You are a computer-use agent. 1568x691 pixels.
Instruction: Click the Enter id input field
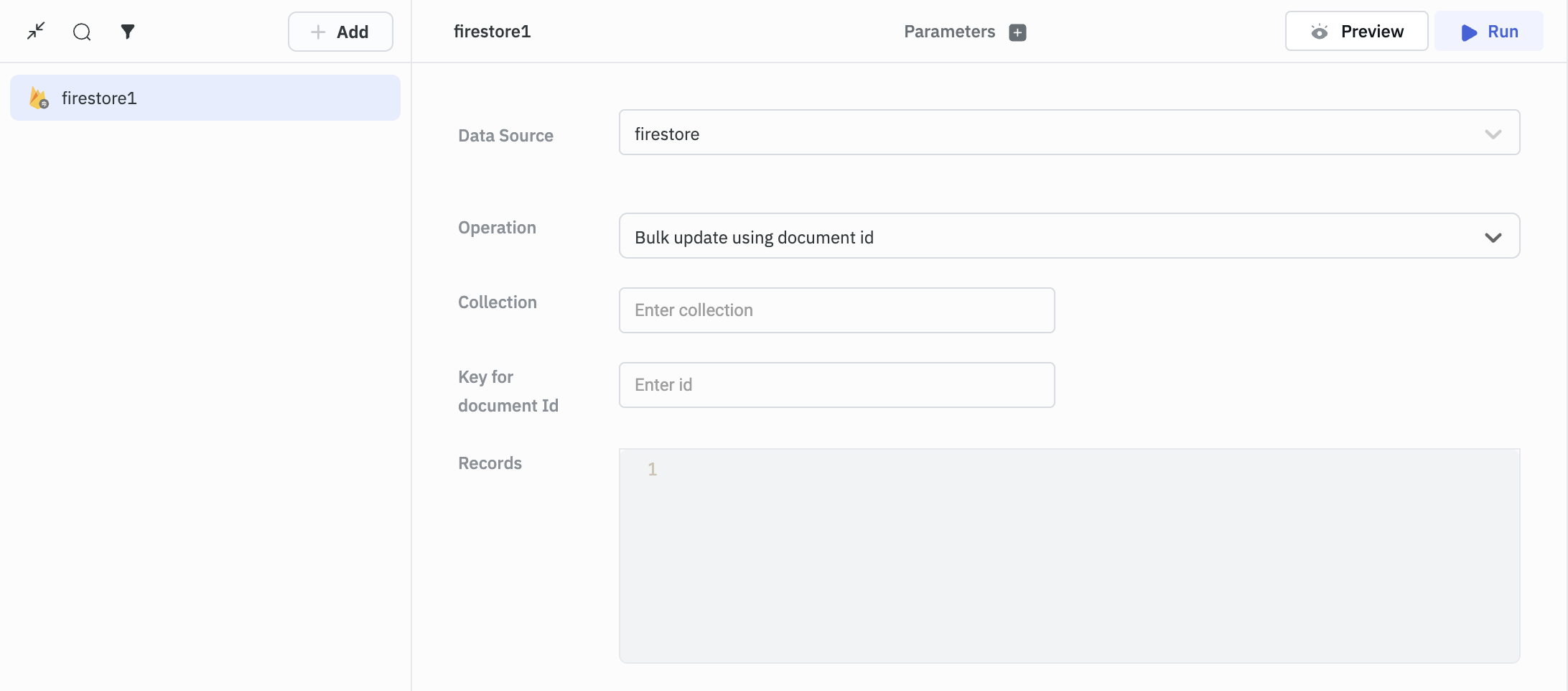(836, 385)
